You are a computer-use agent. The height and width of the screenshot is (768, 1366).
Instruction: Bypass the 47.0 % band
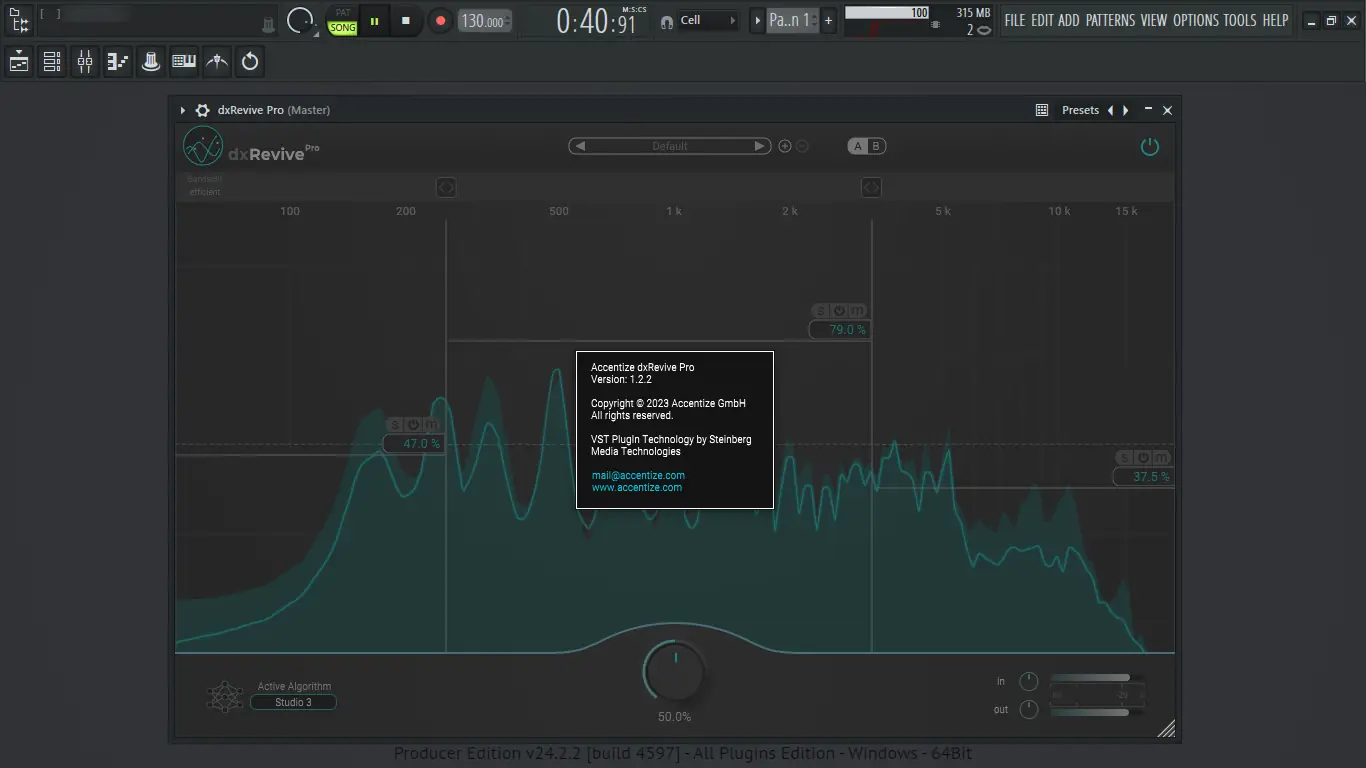tap(413, 425)
